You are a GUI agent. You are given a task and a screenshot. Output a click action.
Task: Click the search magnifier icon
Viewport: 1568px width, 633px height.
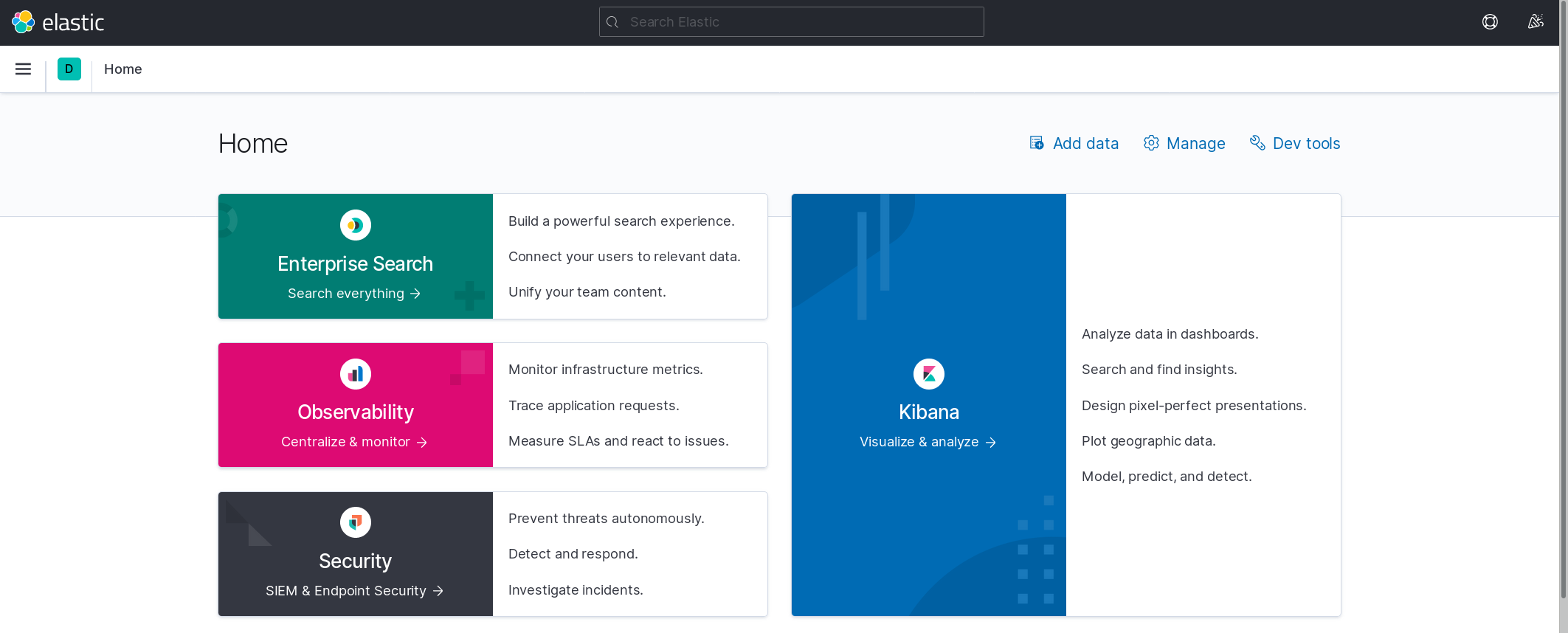612,22
